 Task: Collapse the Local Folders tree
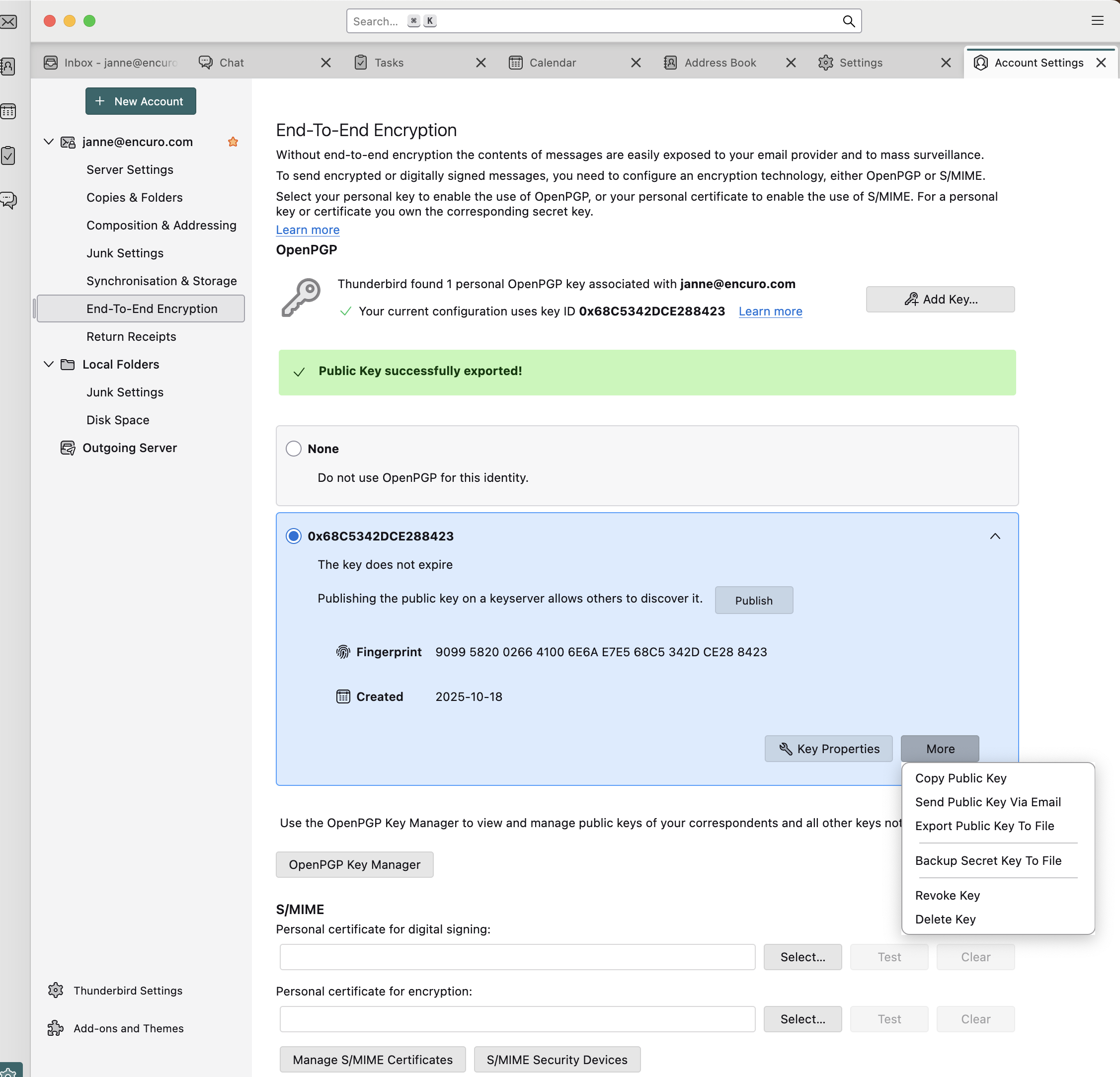[49, 364]
